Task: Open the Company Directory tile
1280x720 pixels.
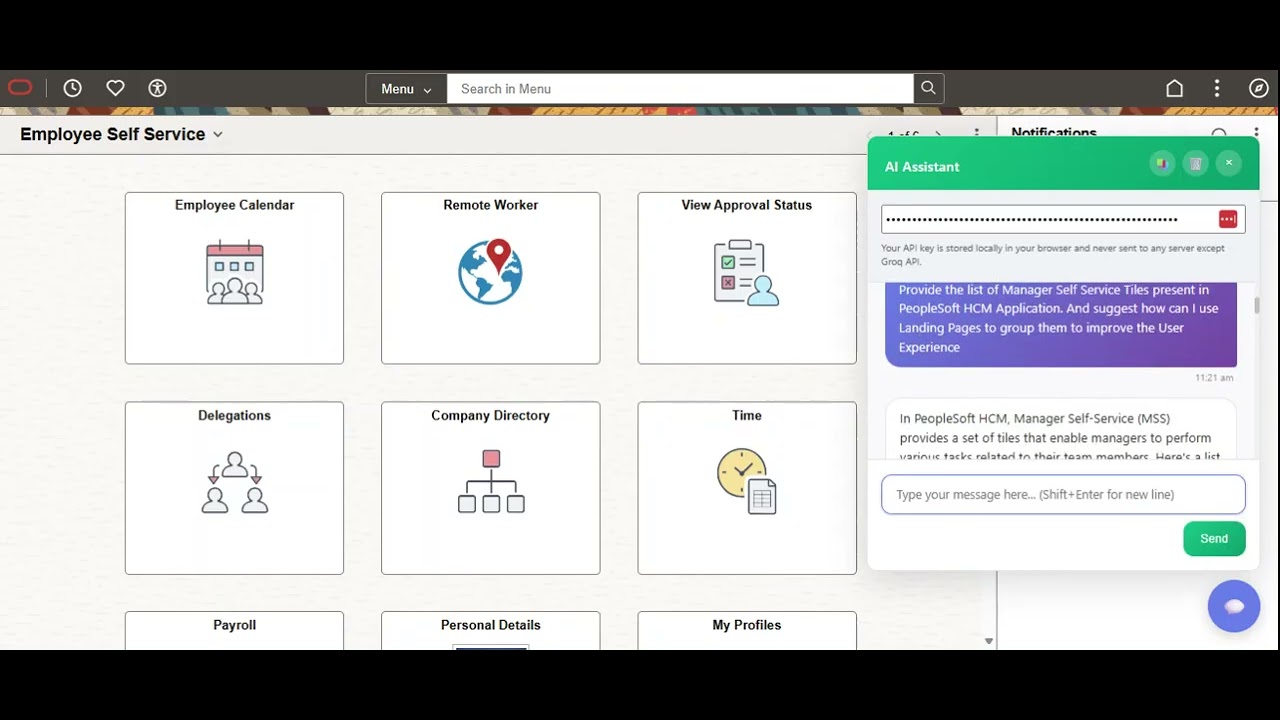Action: [490, 488]
